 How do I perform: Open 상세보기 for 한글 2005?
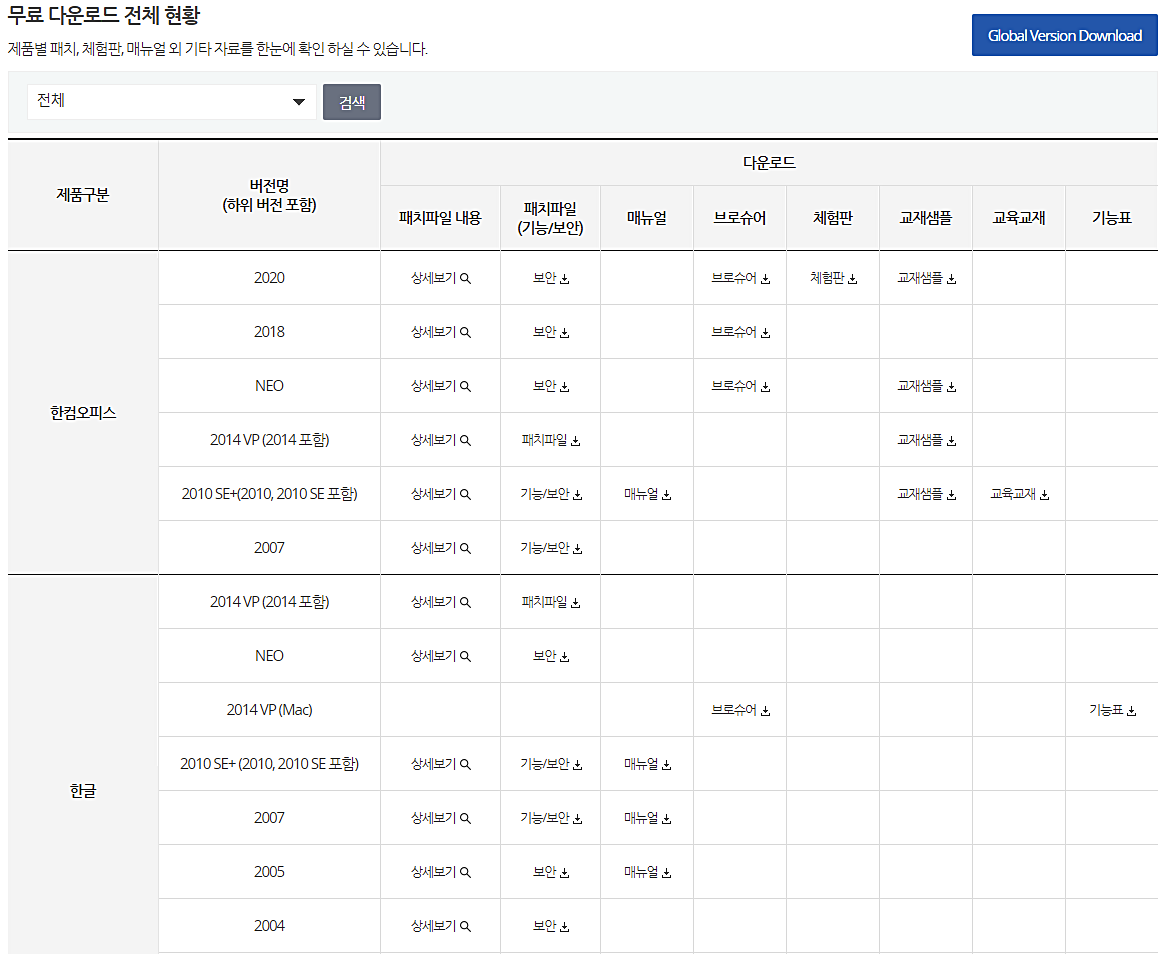click(x=441, y=872)
